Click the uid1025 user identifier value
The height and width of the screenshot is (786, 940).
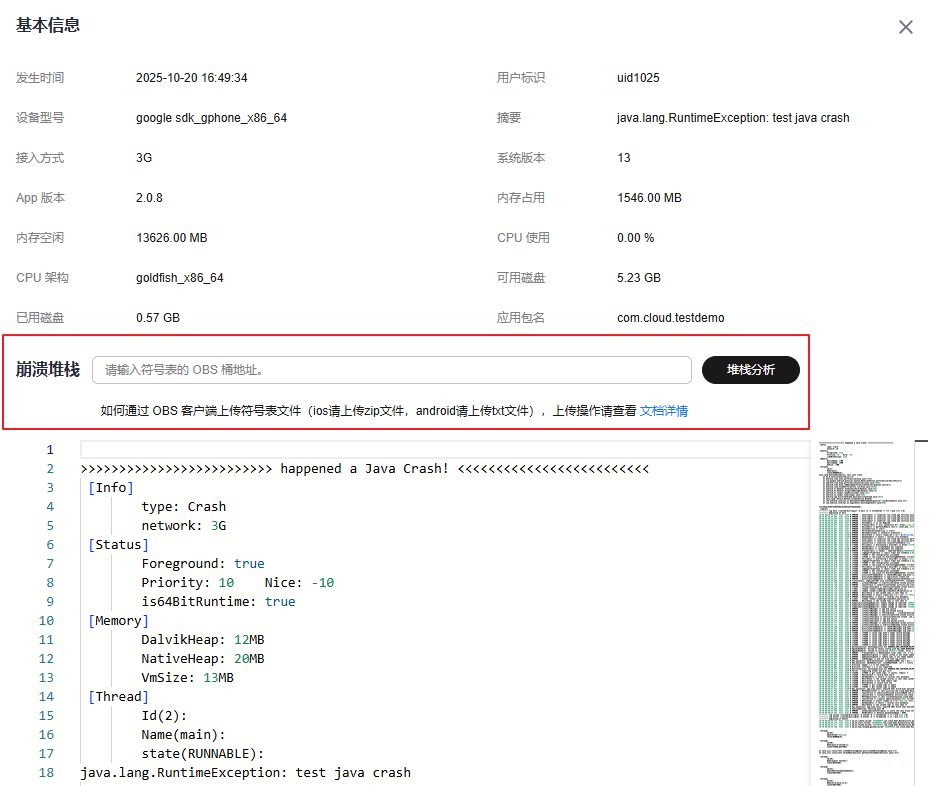tap(638, 78)
